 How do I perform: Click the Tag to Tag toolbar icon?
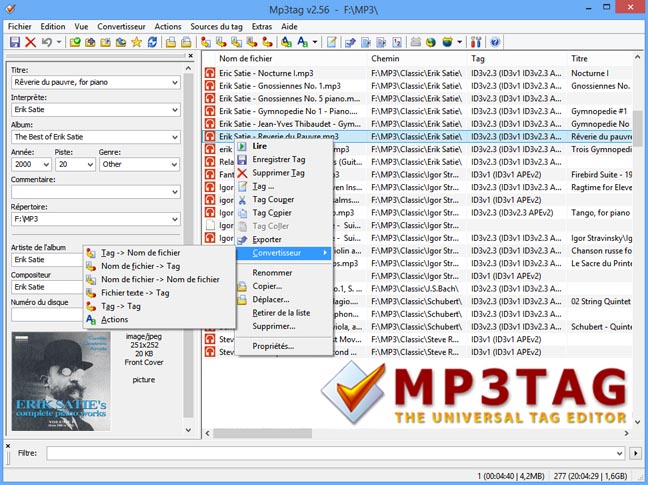pyautogui.click(x=267, y=42)
